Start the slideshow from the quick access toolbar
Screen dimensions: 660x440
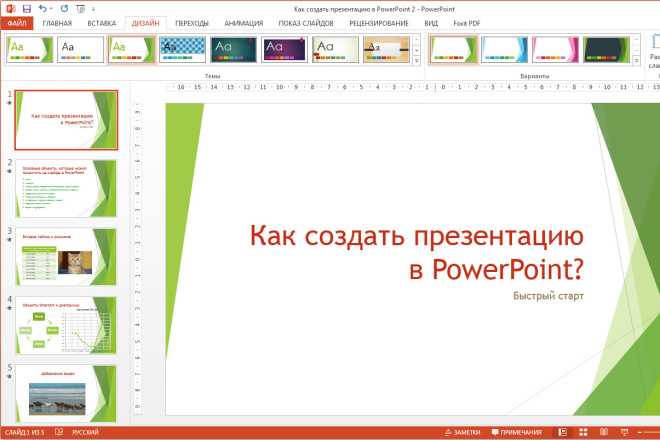tap(80, 9)
